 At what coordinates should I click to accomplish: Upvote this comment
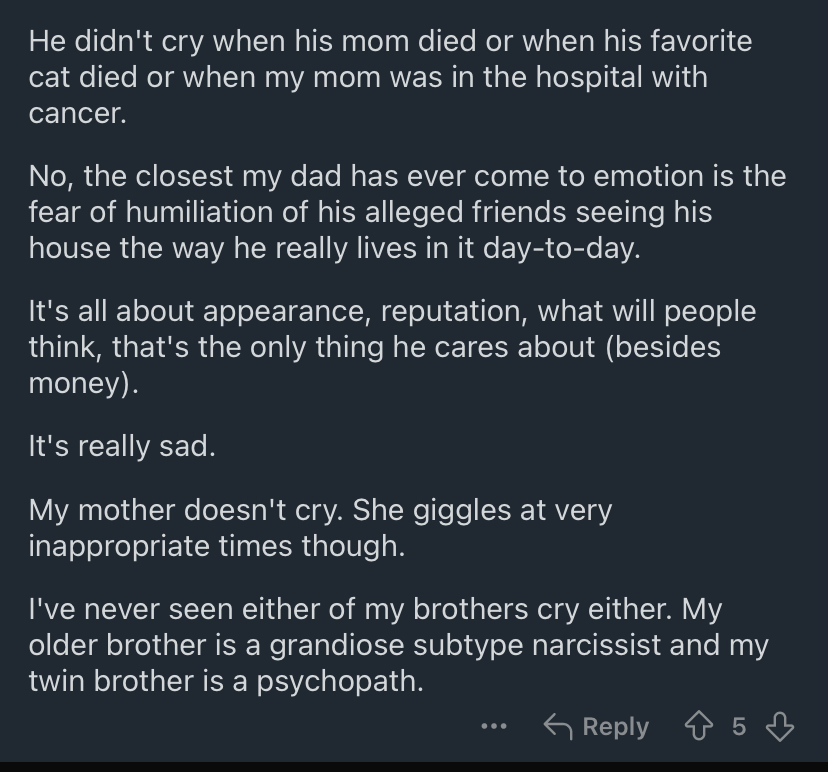699,727
